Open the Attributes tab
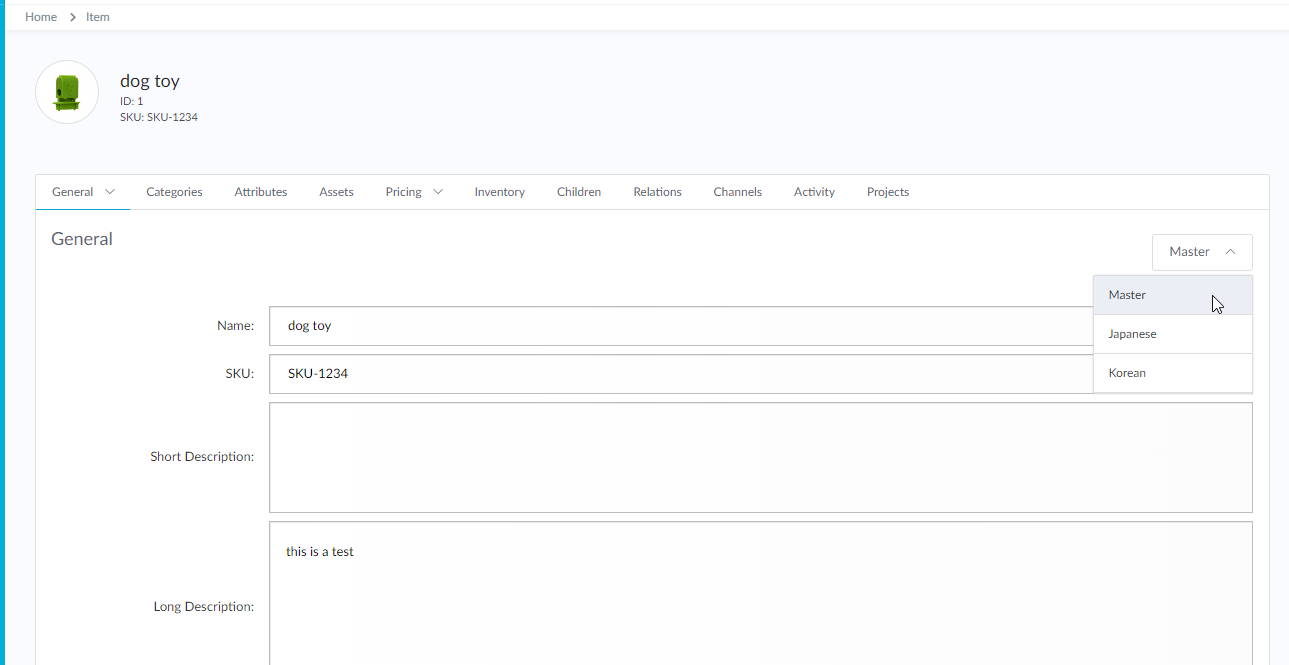Screen dimensions: 1289x665 [x=261, y=192]
